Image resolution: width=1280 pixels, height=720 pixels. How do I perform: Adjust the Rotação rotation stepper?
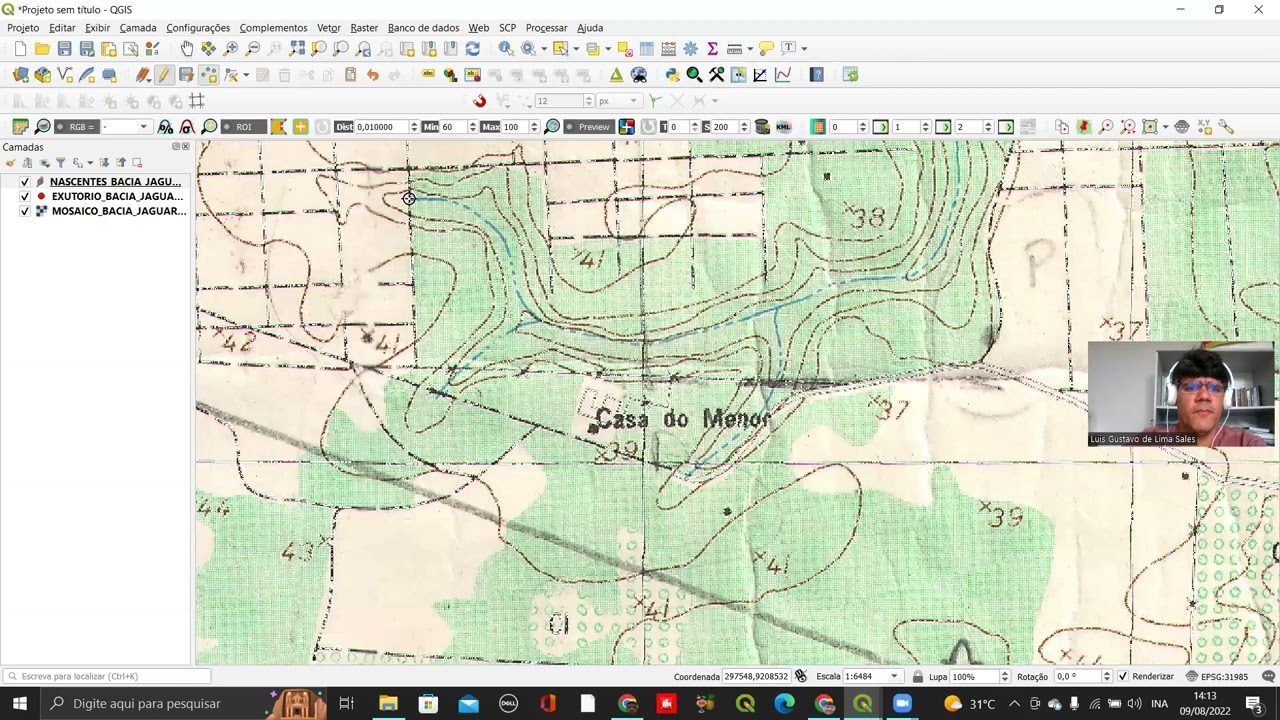pos(1106,677)
